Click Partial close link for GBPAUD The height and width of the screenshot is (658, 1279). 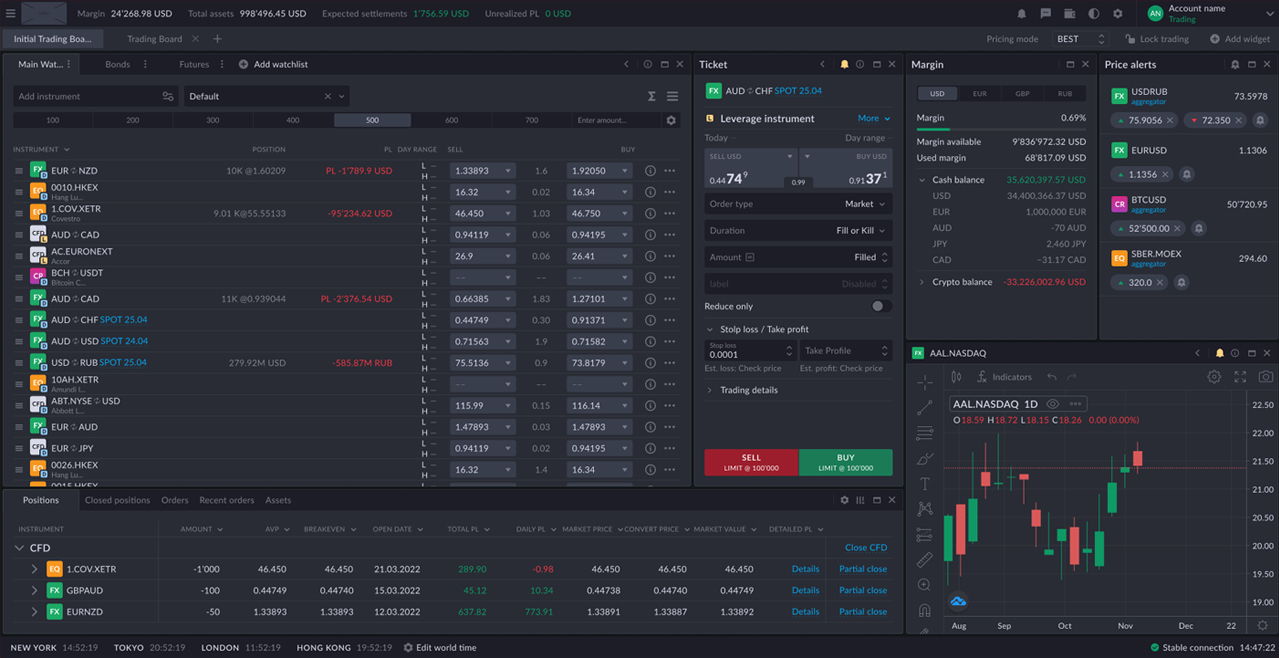coord(862,590)
